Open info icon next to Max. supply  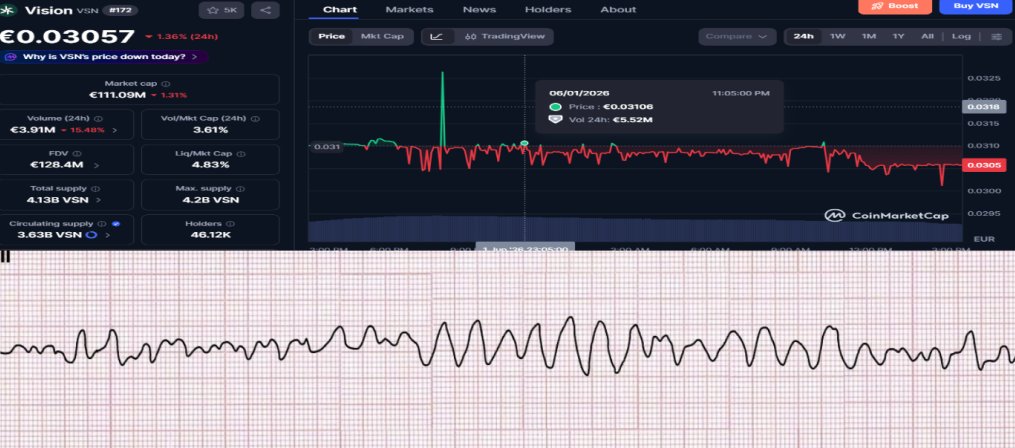(241, 189)
